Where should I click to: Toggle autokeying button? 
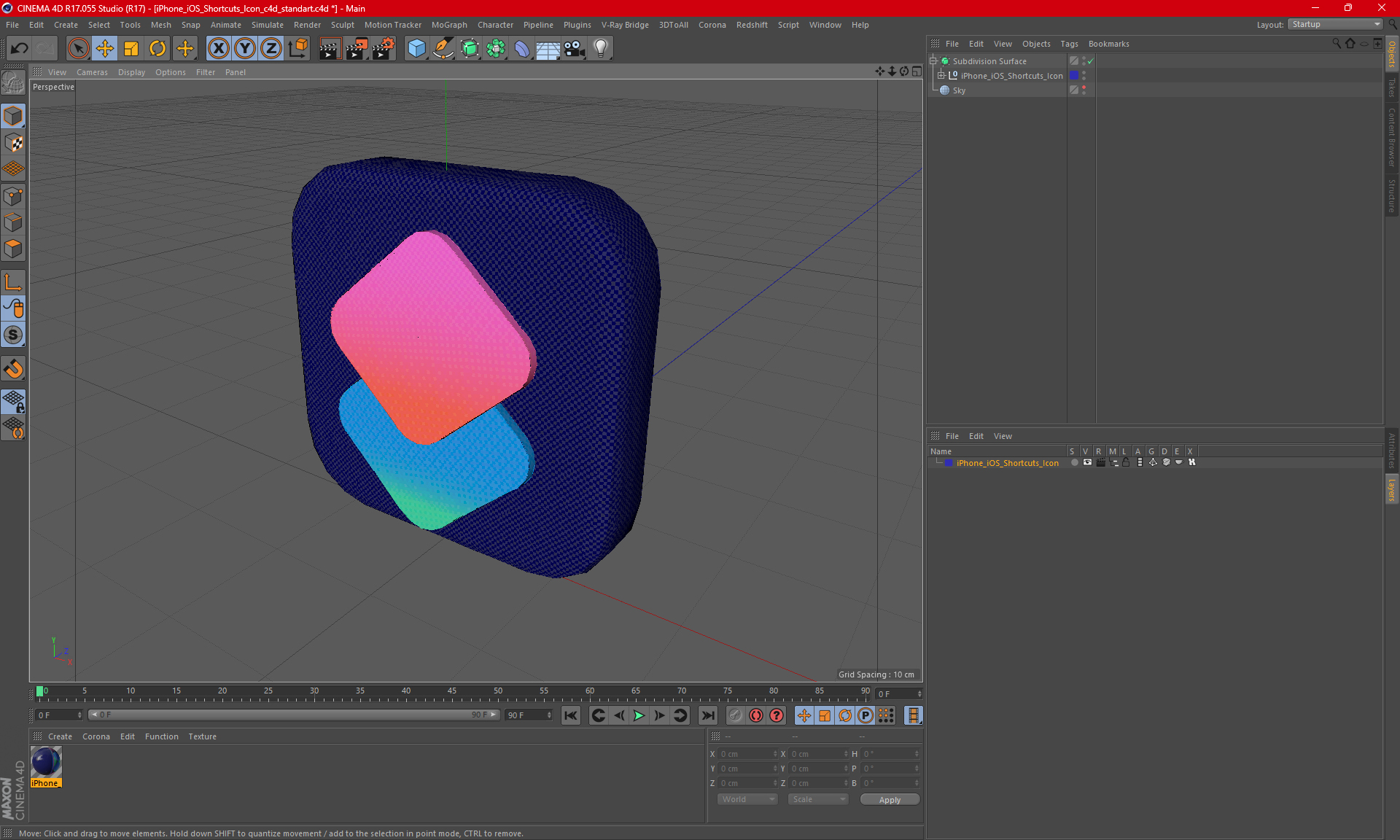point(756,715)
